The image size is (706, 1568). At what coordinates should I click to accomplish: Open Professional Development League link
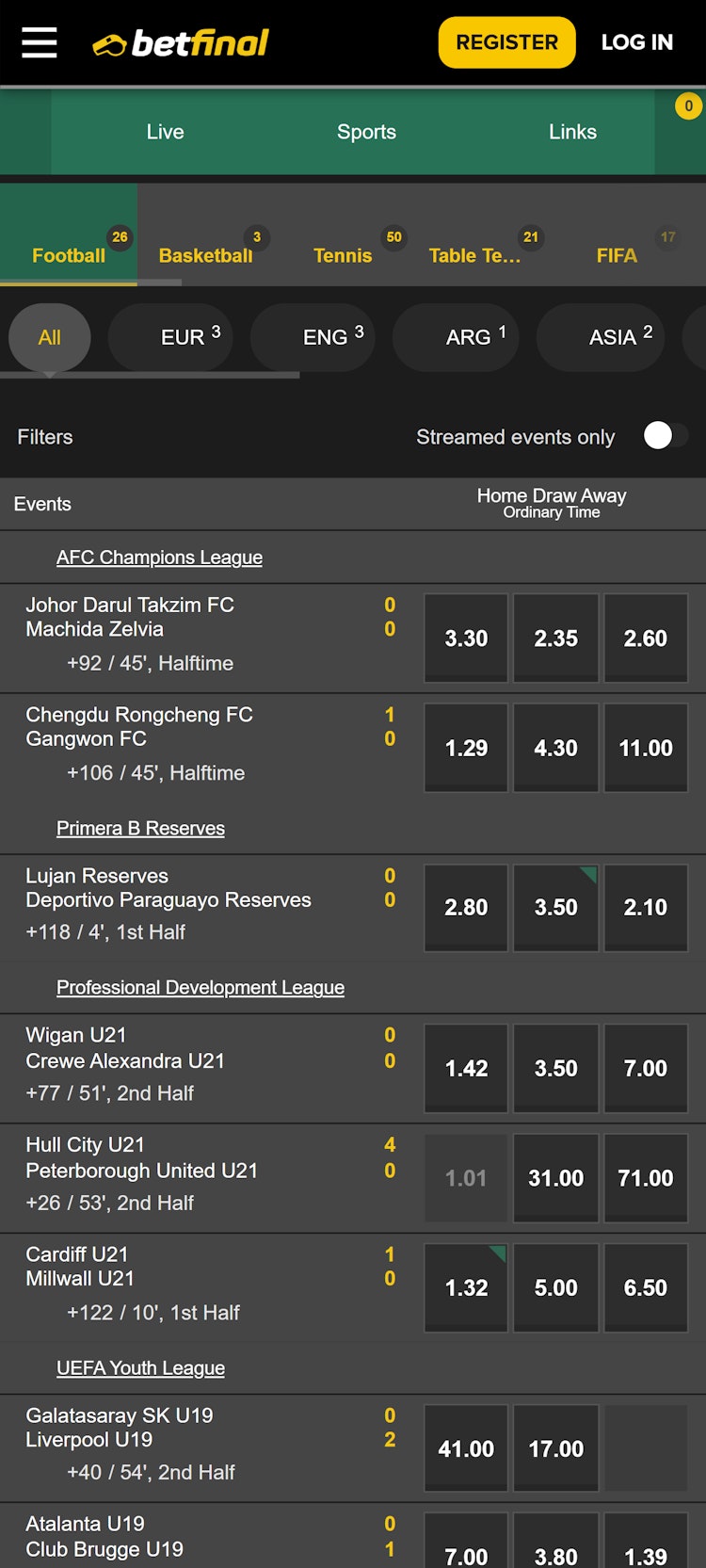click(x=201, y=987)
